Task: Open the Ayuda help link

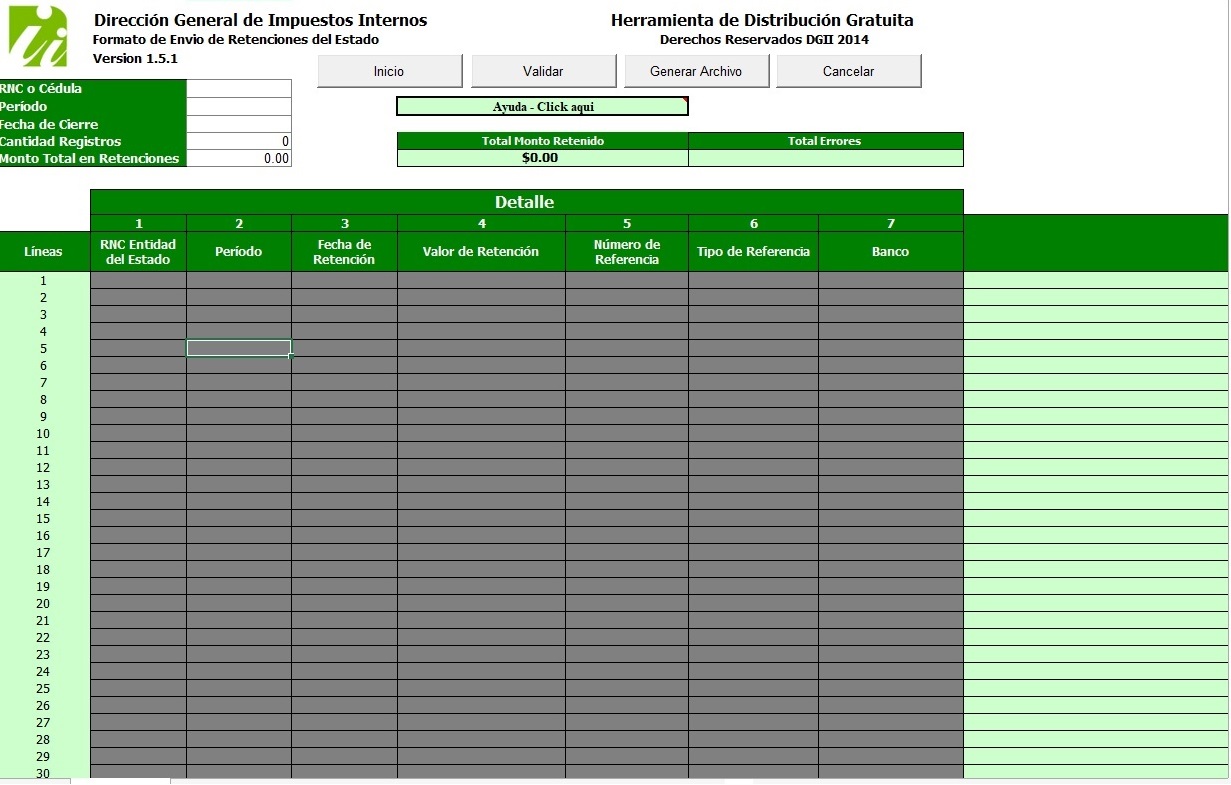Action: (542, 106)
